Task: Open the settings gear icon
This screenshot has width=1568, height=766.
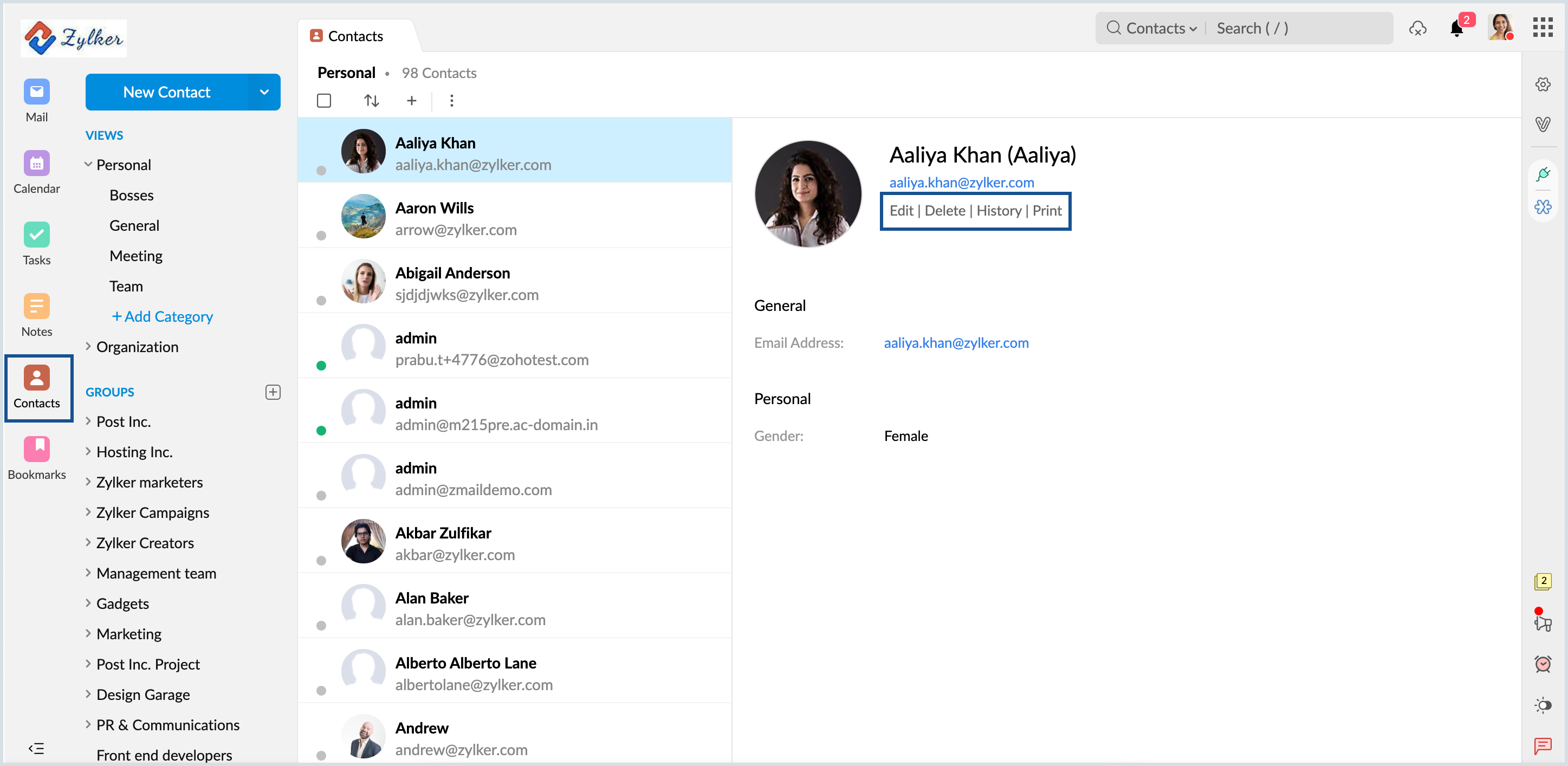Action: coord(1543,85)
